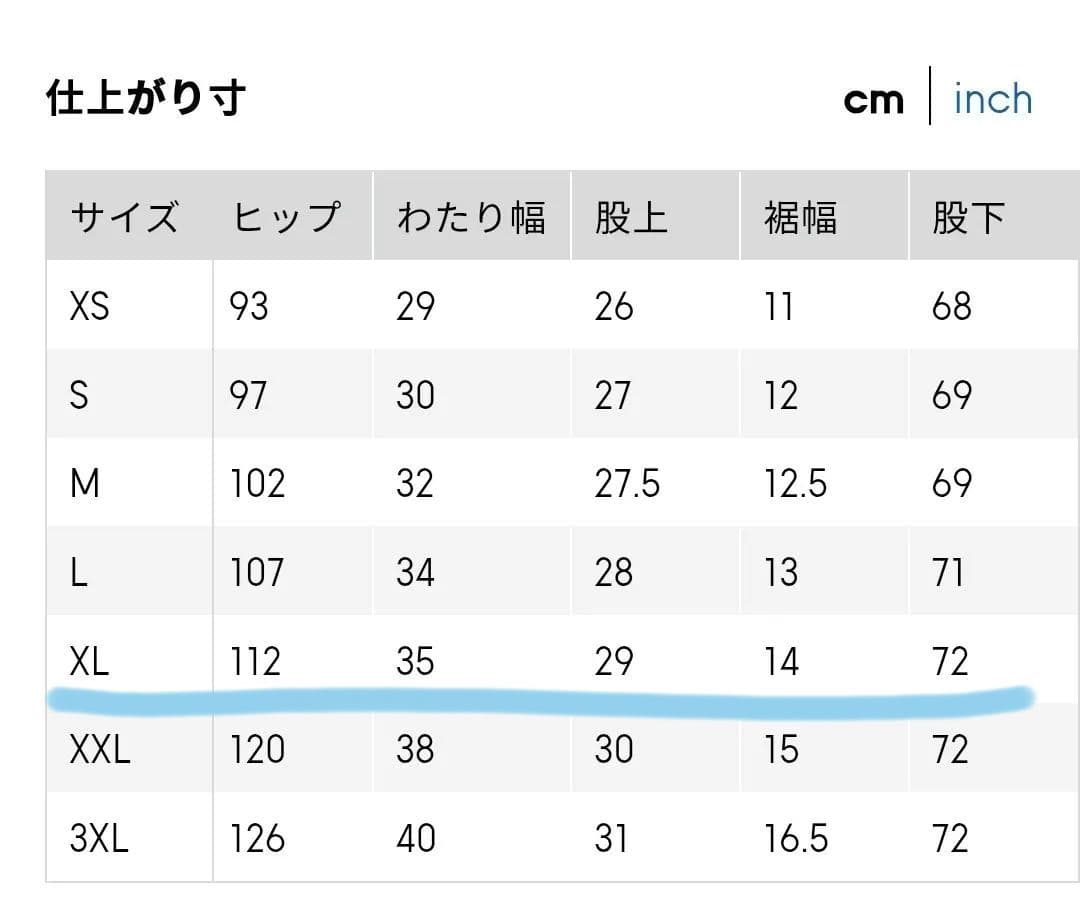Select the M size row label
The width and height of the screenshot is (1080, 901).
pyautogui.click(x=85, y=484)
